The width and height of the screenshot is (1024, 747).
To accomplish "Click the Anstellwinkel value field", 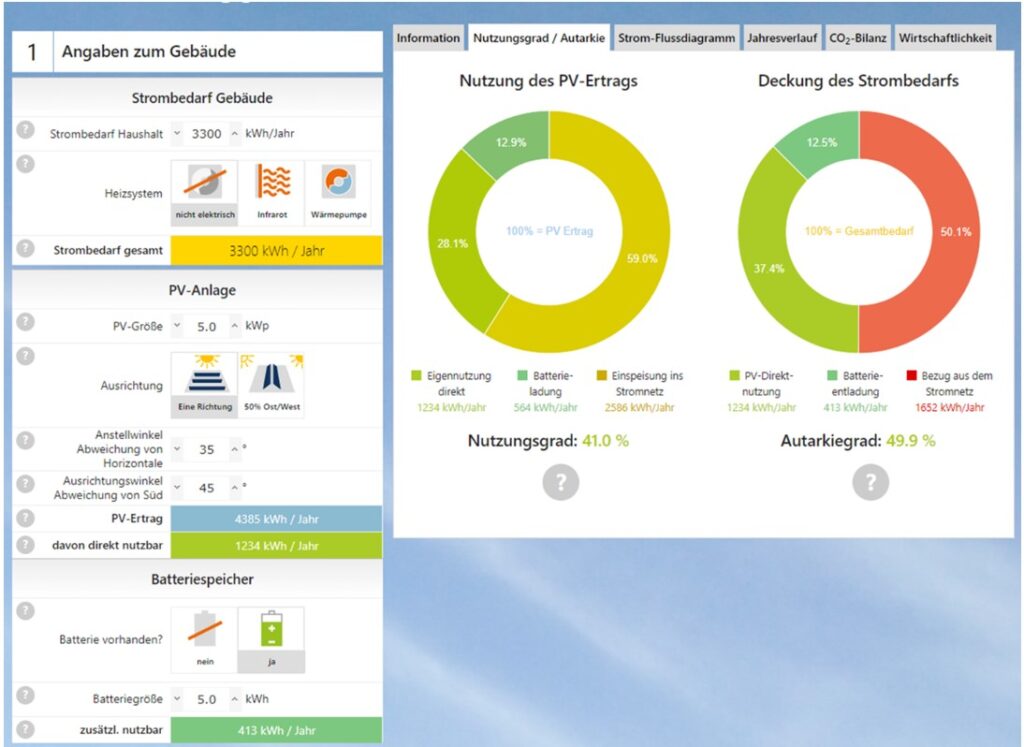I will [x=207, y=450].
